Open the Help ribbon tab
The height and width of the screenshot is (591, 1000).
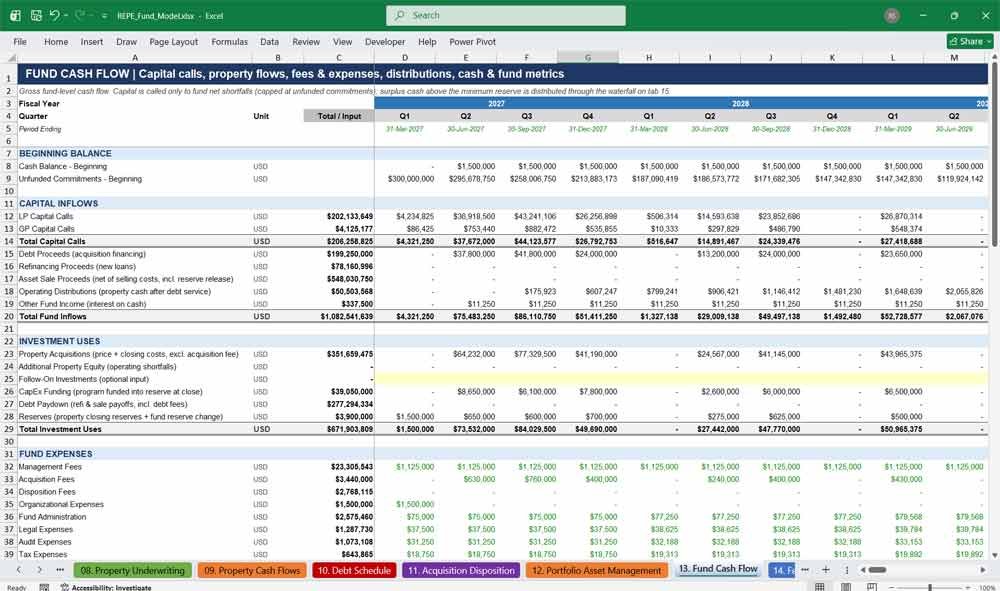[x=427, y=41]
